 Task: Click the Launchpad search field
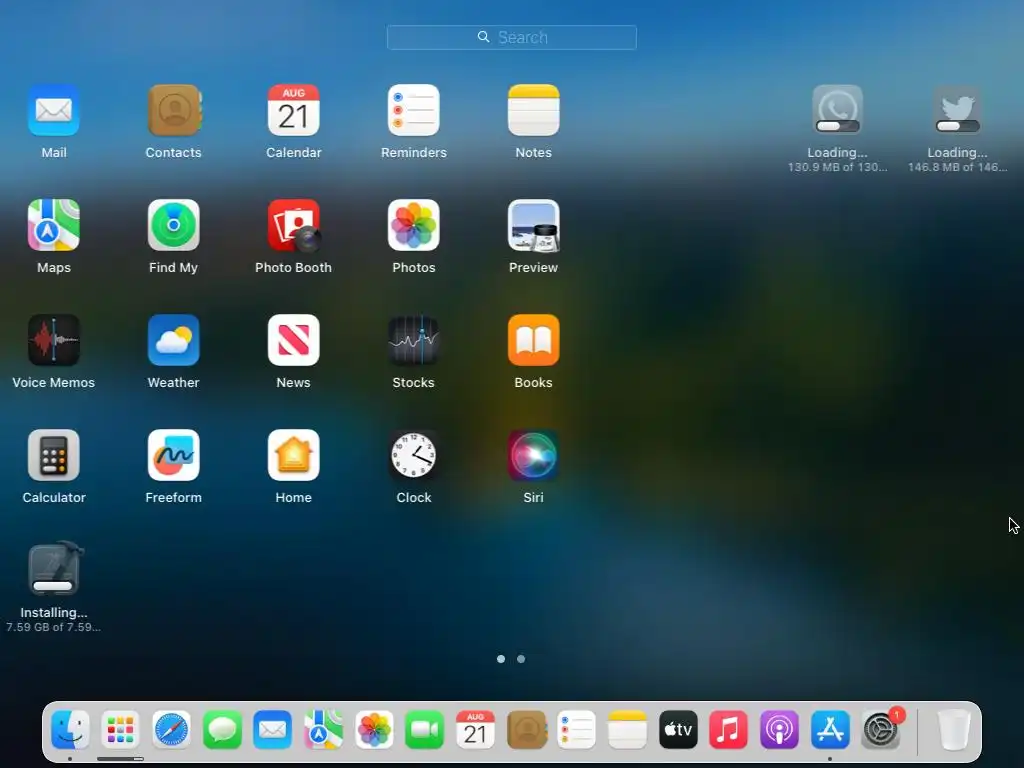click(x=511, y=37)
